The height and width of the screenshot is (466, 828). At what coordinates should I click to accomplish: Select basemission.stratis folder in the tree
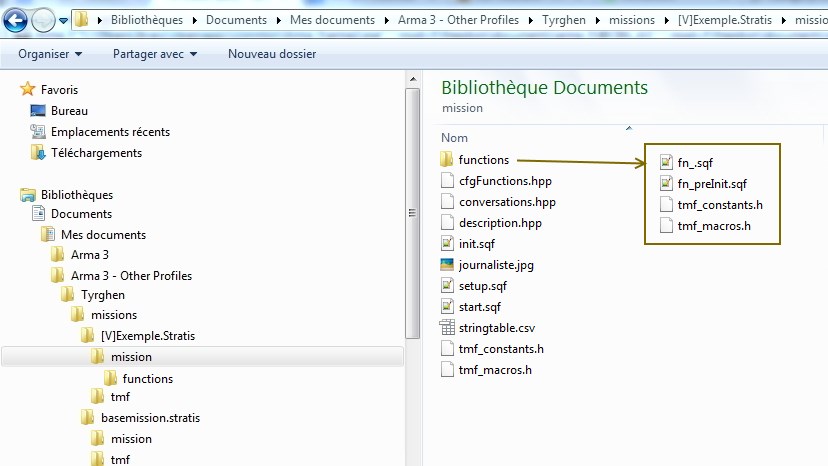(150, 417)
